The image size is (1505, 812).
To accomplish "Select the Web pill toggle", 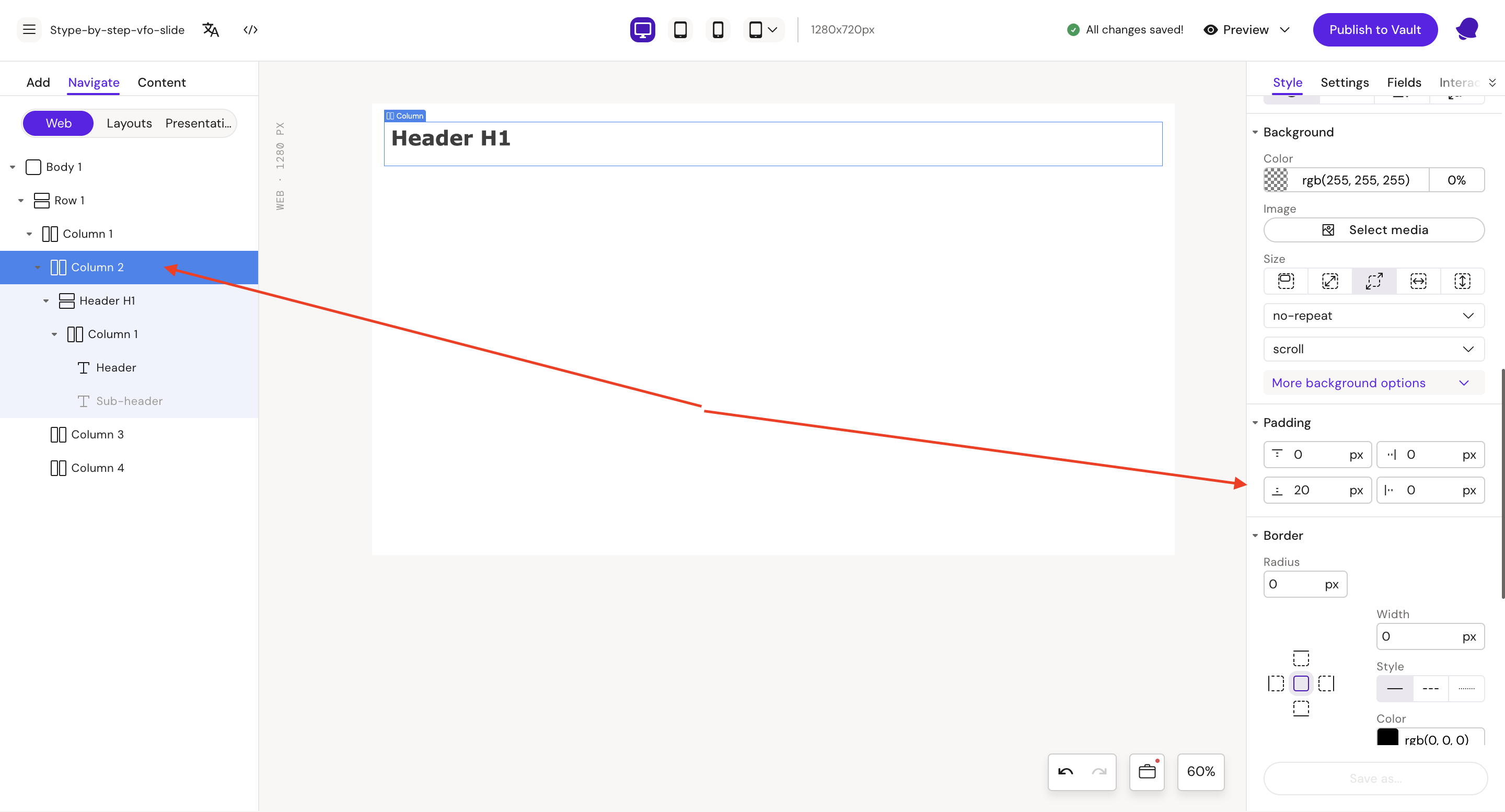I will (59, 123).
